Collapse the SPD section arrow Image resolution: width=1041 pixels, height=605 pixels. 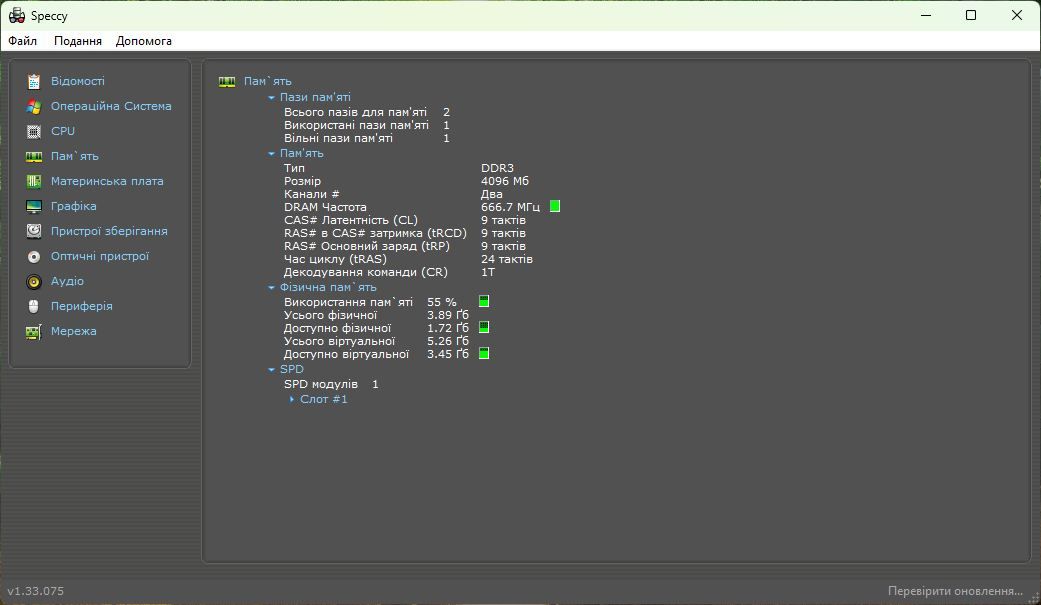[271, 369]
